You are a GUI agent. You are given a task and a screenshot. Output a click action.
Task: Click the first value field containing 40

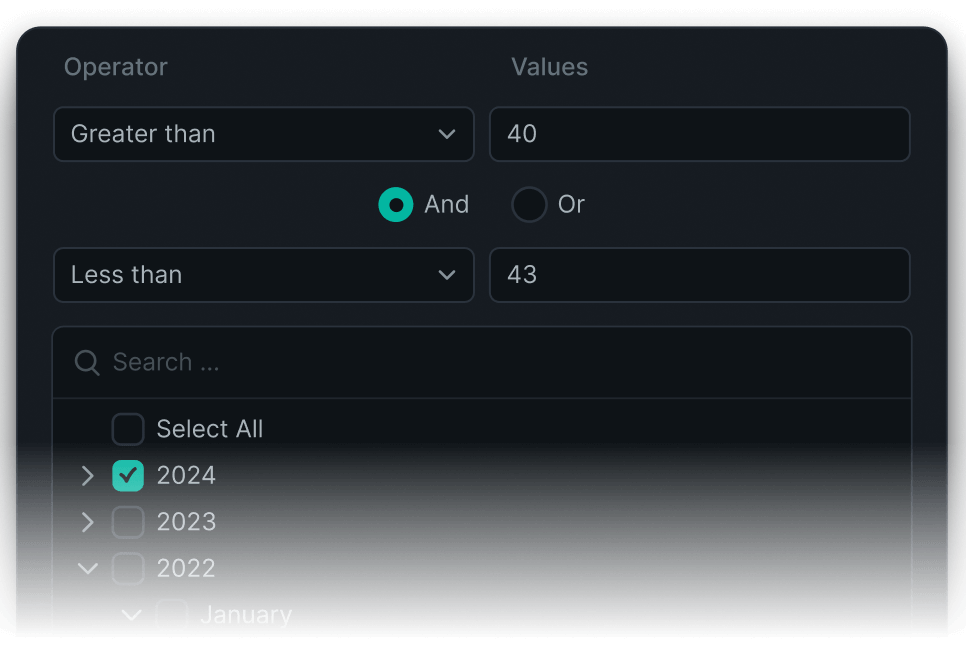(699, 134)
